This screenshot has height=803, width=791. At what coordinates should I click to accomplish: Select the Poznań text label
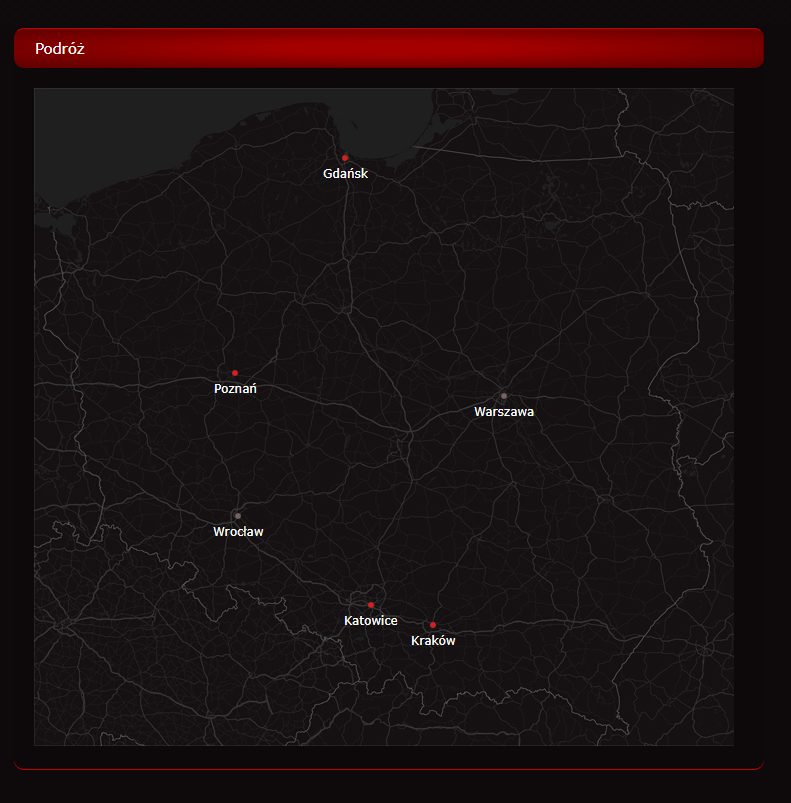click(x=235, y=389)
